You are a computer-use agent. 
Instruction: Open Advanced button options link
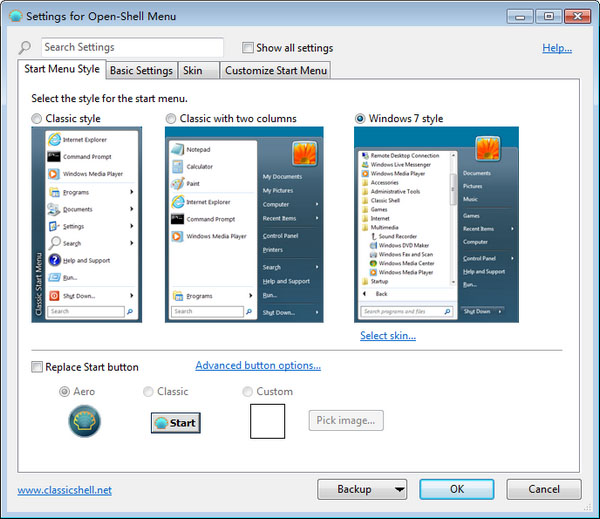coord(258,366)
